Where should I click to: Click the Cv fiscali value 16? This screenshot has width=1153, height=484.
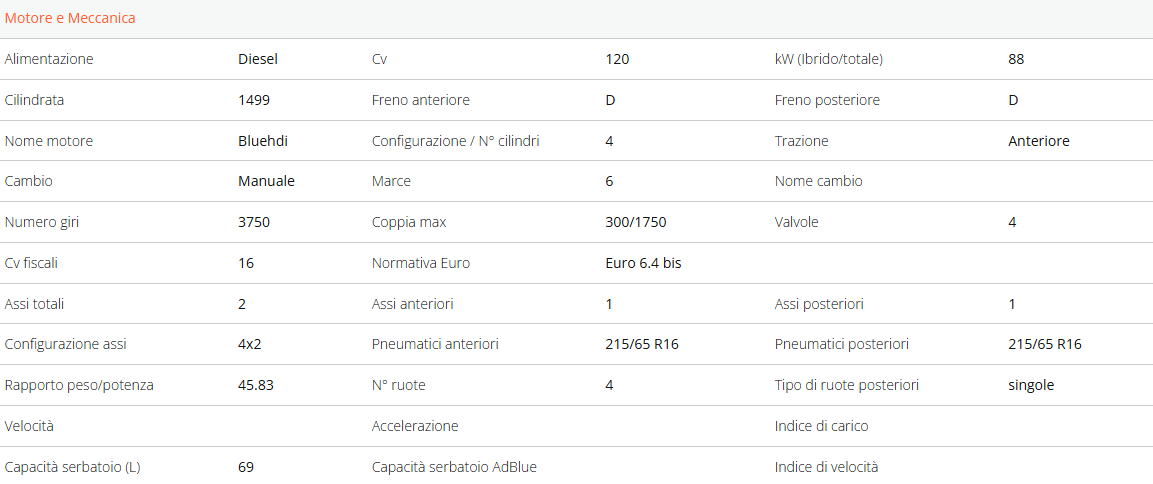(x=246, y=263)
